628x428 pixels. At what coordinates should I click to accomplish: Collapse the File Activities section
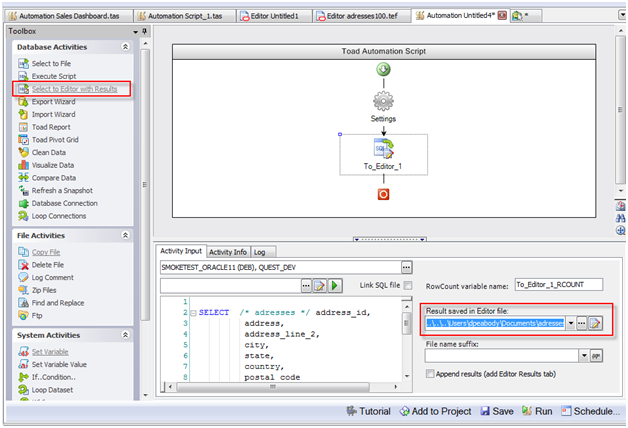point(125,235)
